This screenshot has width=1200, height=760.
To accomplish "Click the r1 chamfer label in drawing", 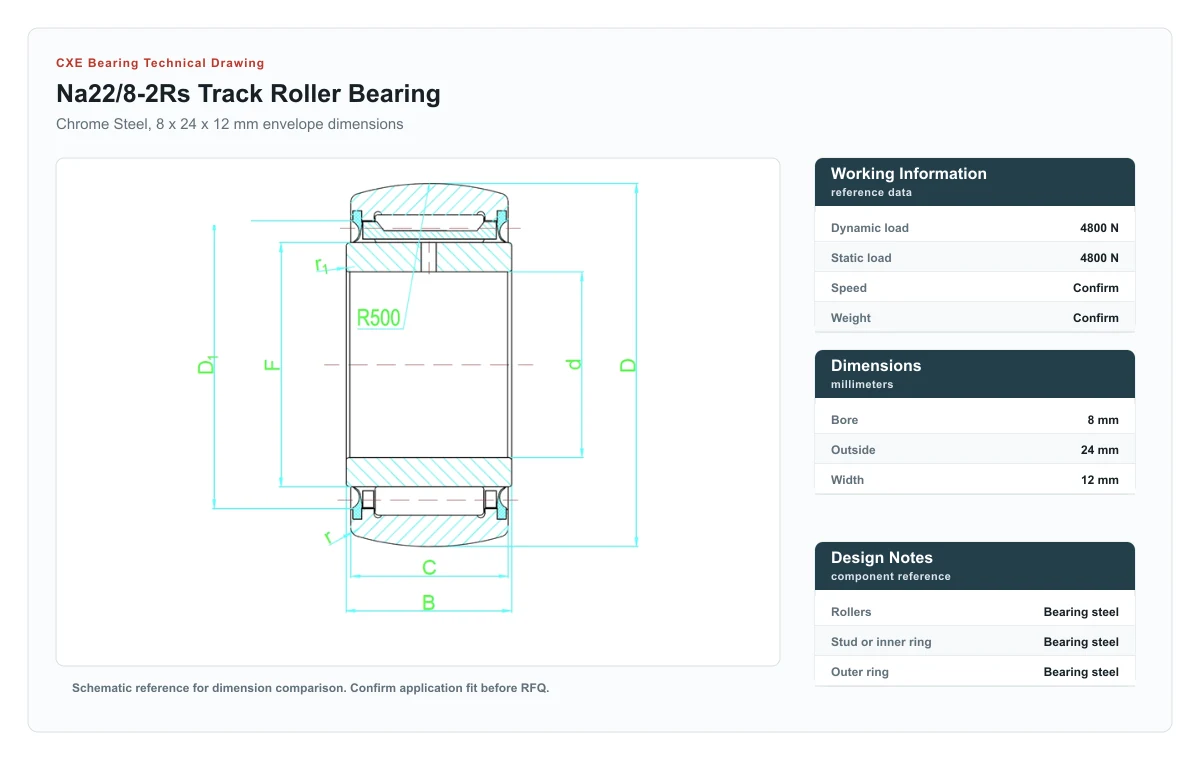I will coord(321,265).
